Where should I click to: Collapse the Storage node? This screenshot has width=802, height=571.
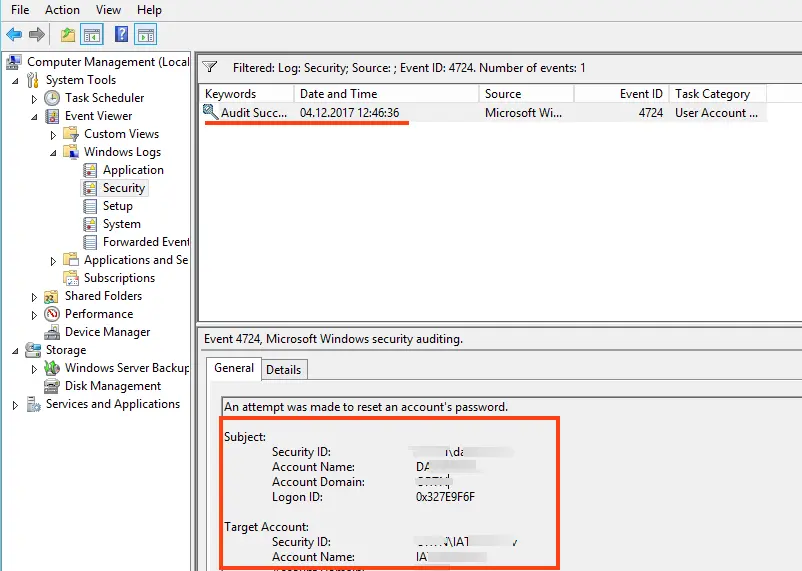coord(15,351)
